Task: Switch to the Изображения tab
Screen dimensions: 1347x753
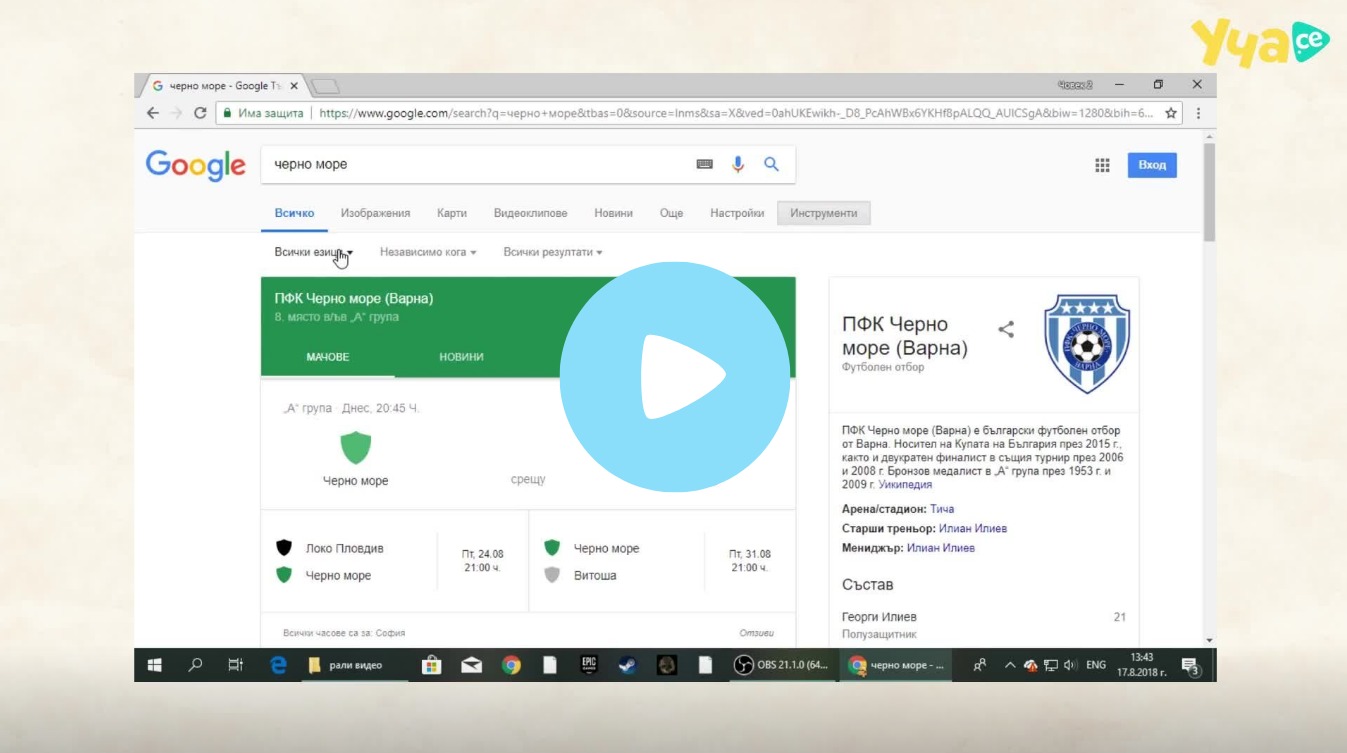Action: tap(375, 213)
